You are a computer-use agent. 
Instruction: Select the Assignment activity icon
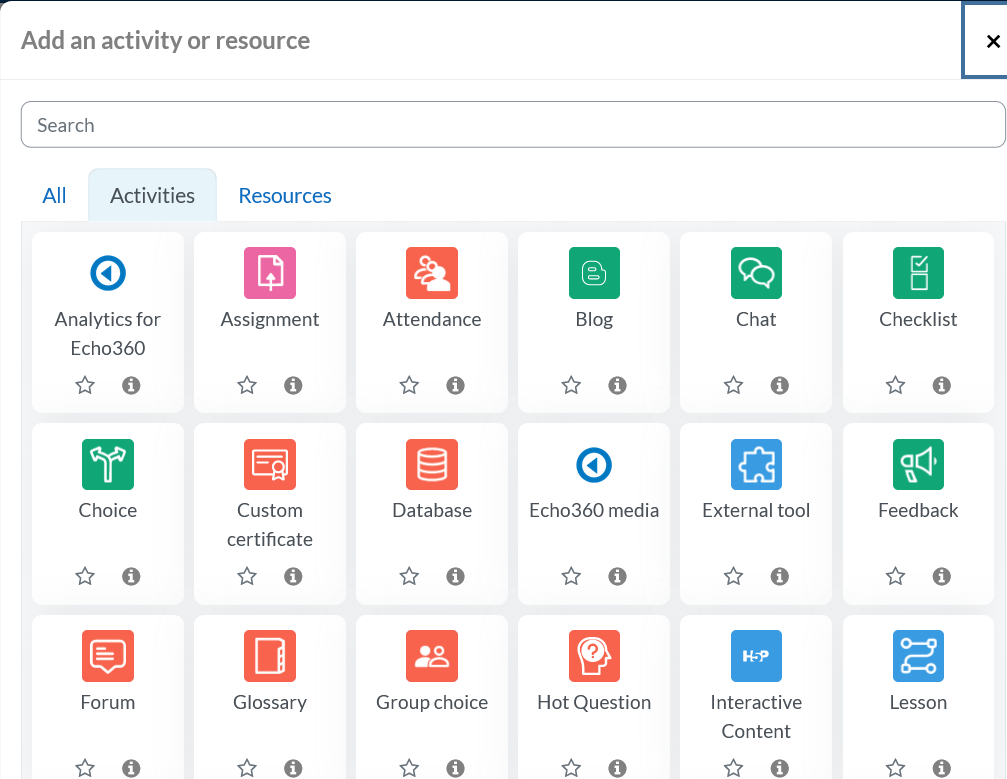coord(270,273)
